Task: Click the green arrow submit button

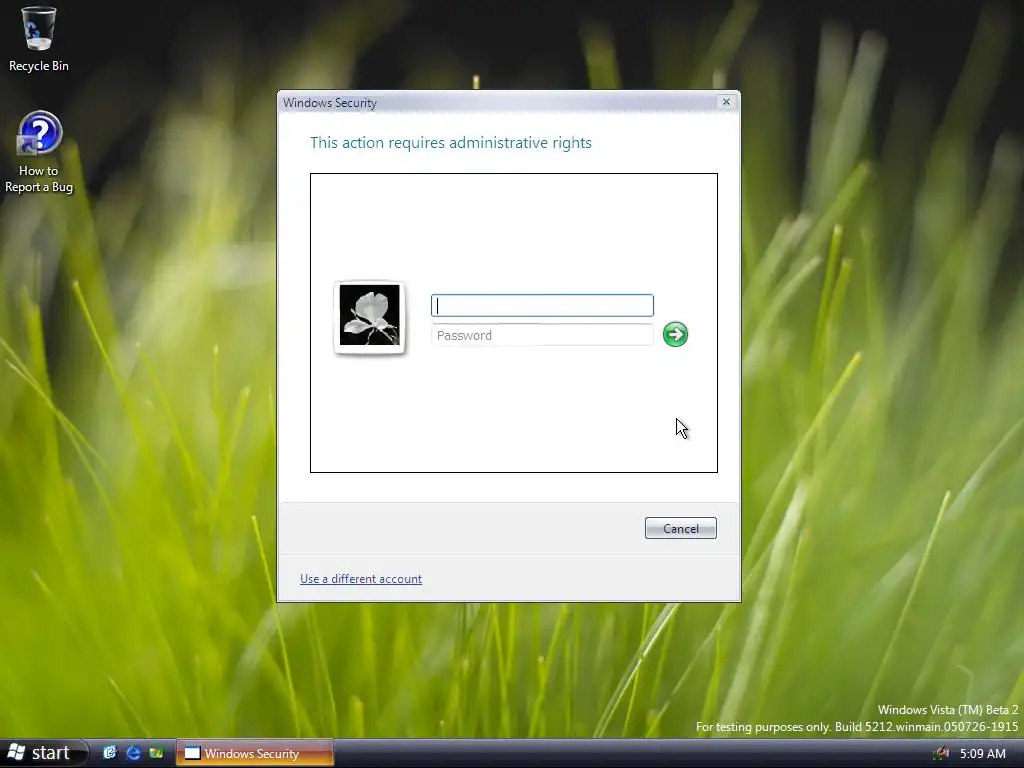Action: [x=675, y=334]
